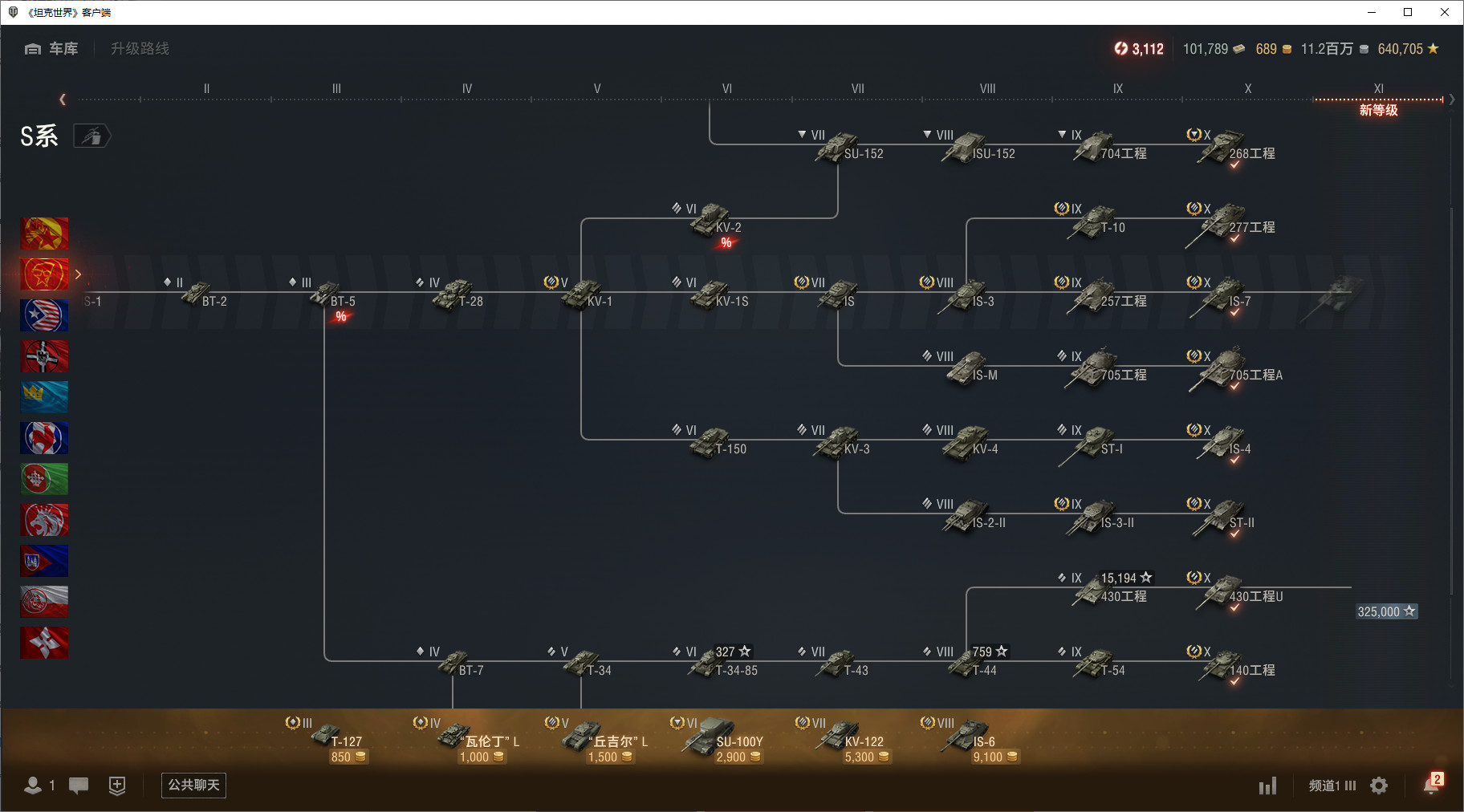1464x812 pixels.
Task: Open notifications bell icon
Action: click(x=1432, y=785)
